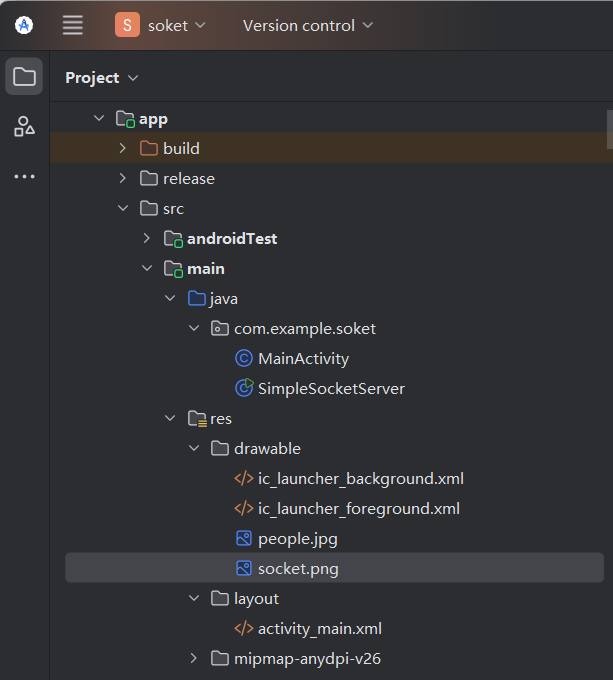Viewport: 613px width, 680px height.
Task: Click the ic_launcher_foreground.xml file icon
Action: (244, 509)
